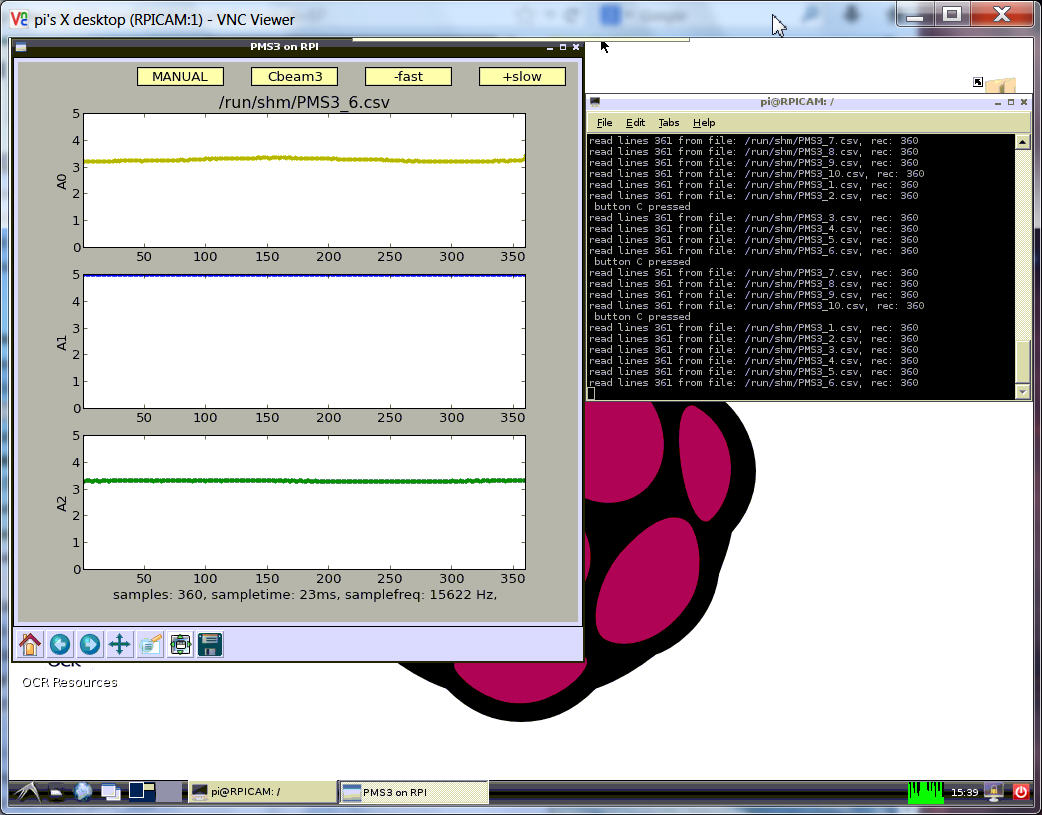Click the screen lock icon in panel
Viewport: 1042px width, 815px height.
[994, 792]
